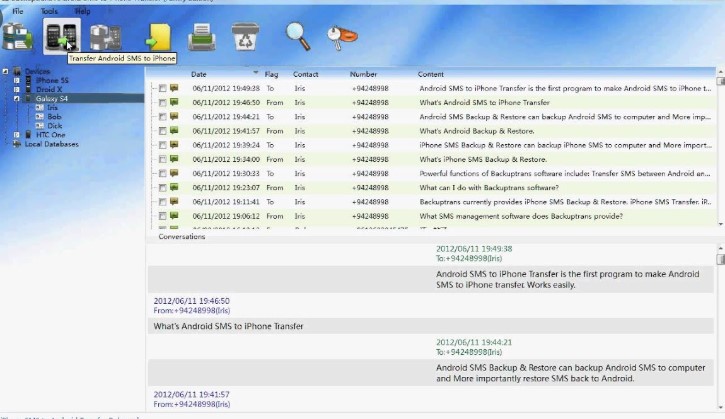The image size is (725, 419).
Task: Check the box for the 19:23:07 message
Action: [162, 188]
